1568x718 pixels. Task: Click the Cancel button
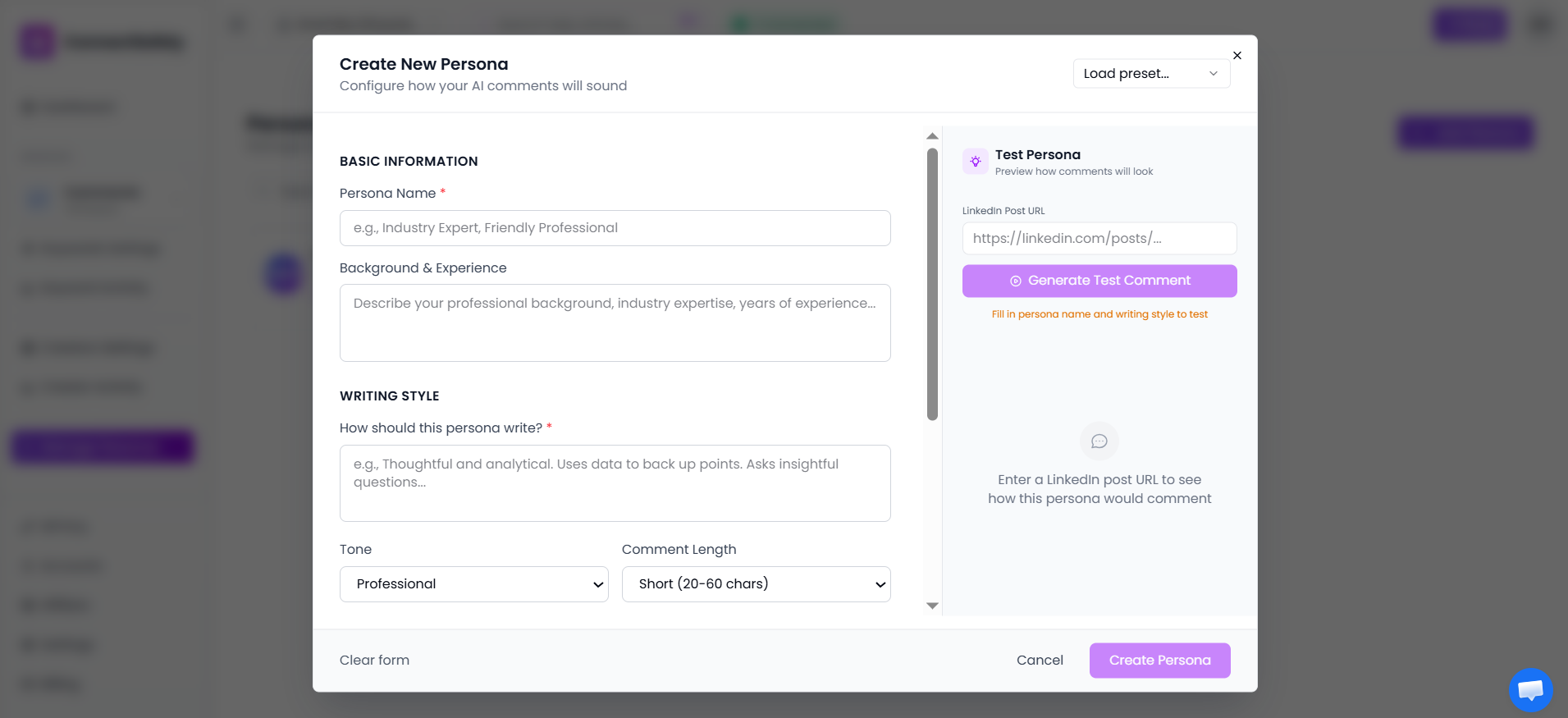[x=1039, y=661]
